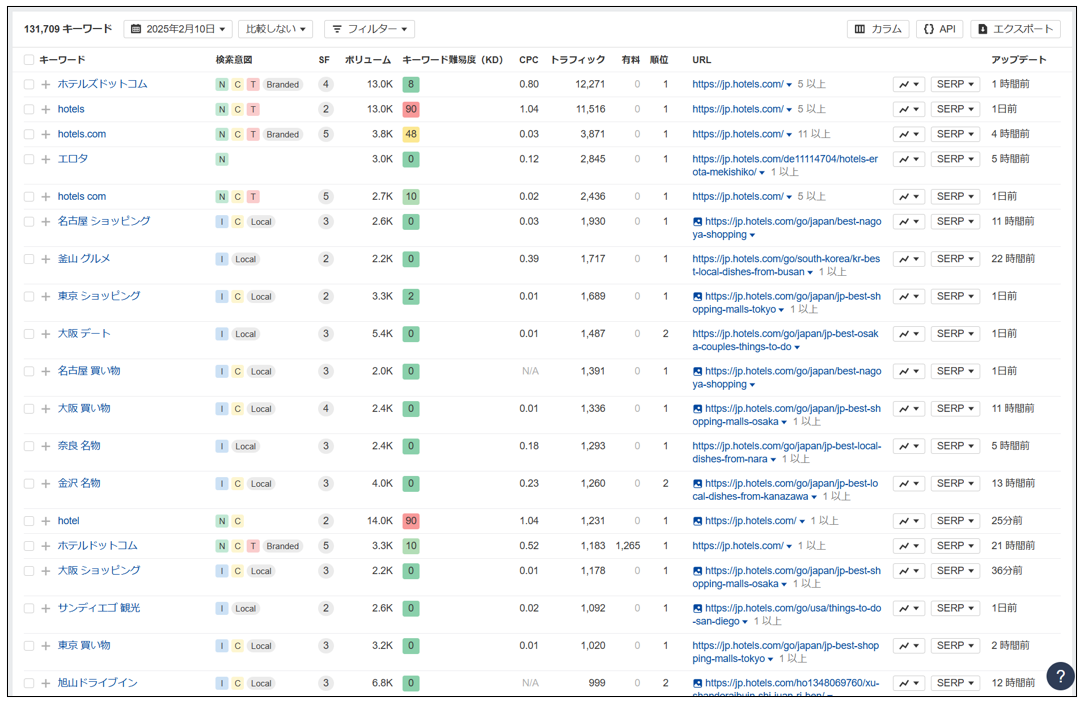Viewport: 1083px width, 702px height.
Task: Click SERP feature icon in サンディエゴ 観光 URL
Action: [698, 609]
